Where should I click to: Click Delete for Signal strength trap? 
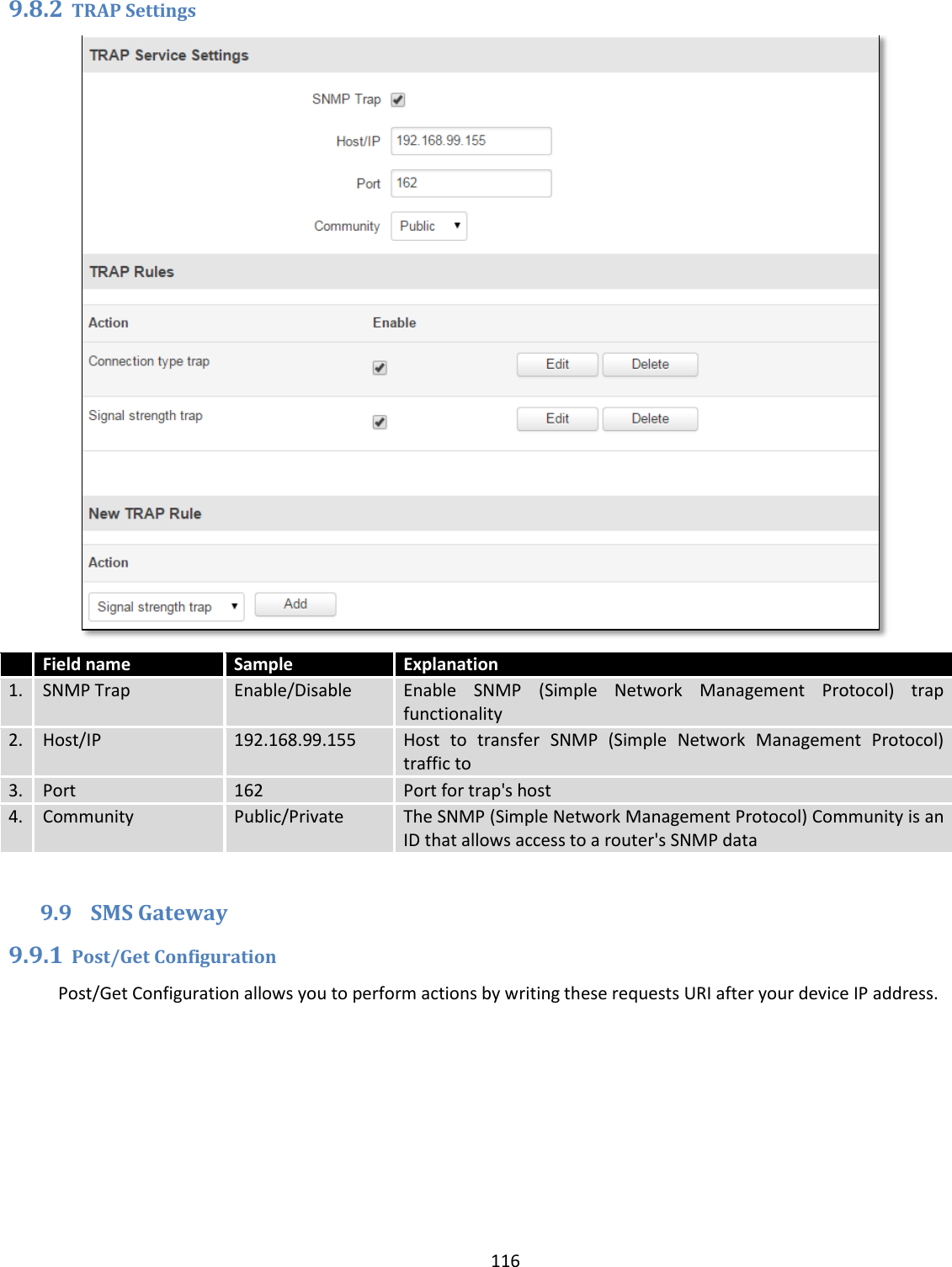650,418
